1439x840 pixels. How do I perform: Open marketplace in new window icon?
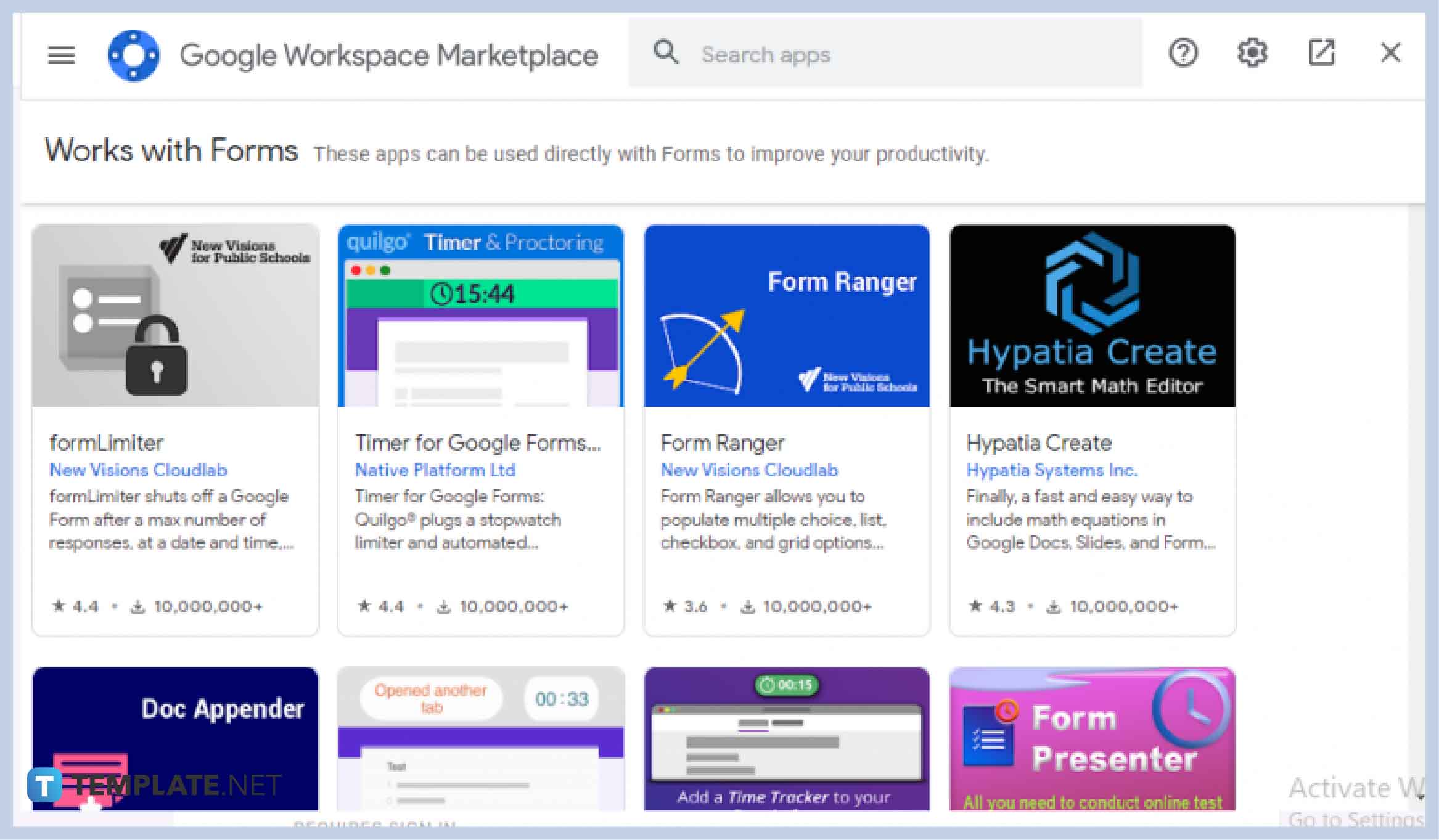[x=1321, y=53]
